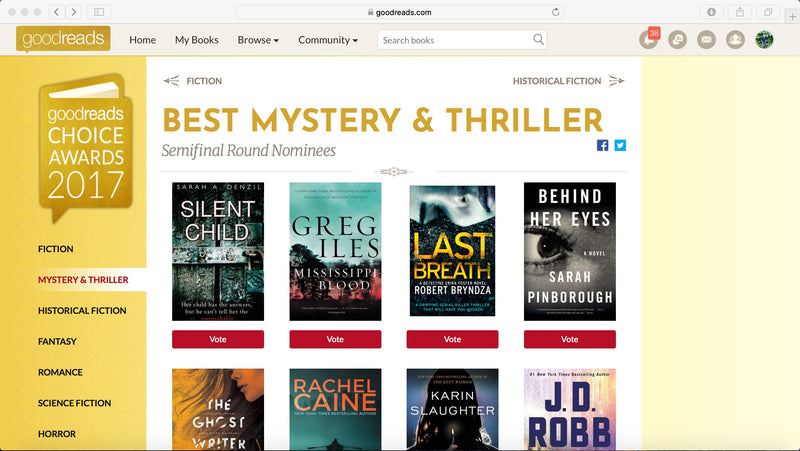Select Historical Fiction in sidebar

(x=82, y=310)
